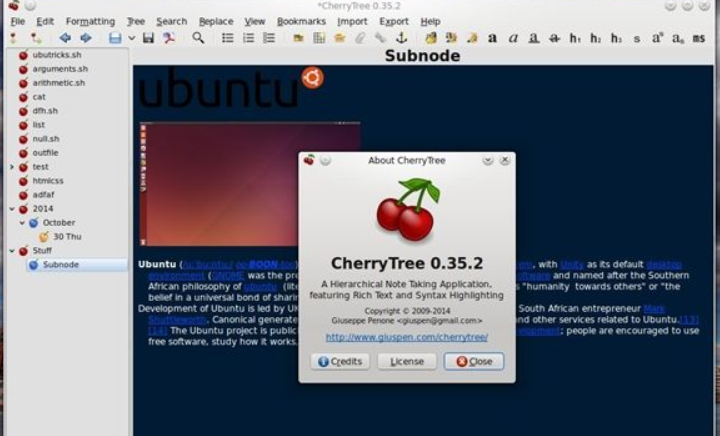Click the Credits button
The height and width of the screenshot is (436, 720).
tap(340, 361)
